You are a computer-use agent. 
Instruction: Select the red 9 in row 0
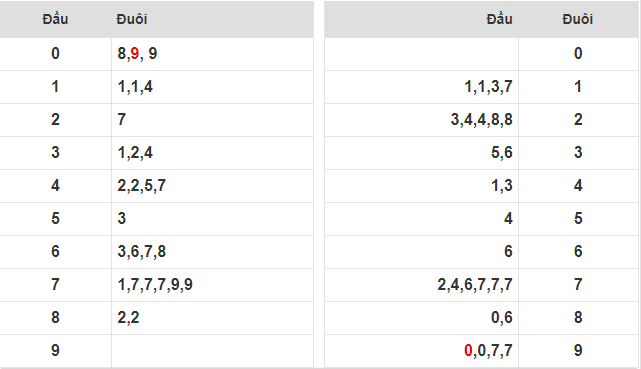[x=135, y=54]
